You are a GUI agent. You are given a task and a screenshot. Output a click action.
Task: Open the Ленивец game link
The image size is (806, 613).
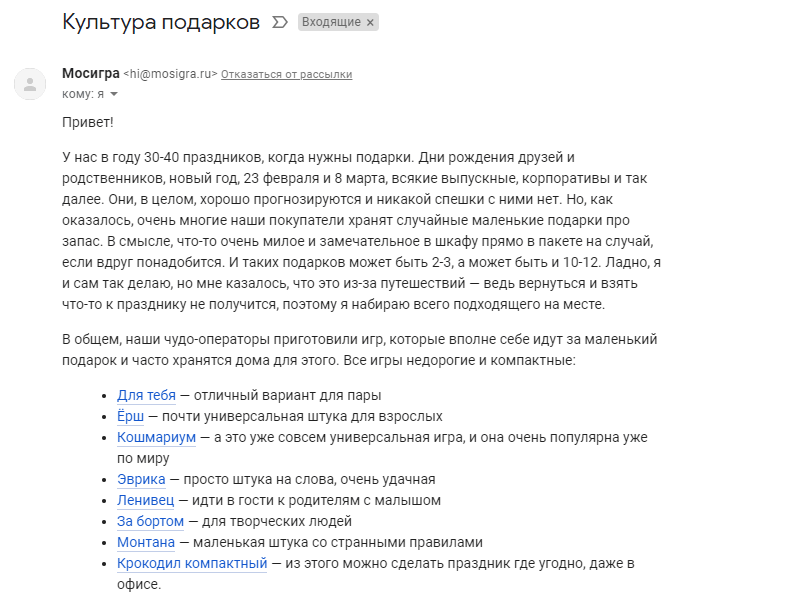point(145,500)
